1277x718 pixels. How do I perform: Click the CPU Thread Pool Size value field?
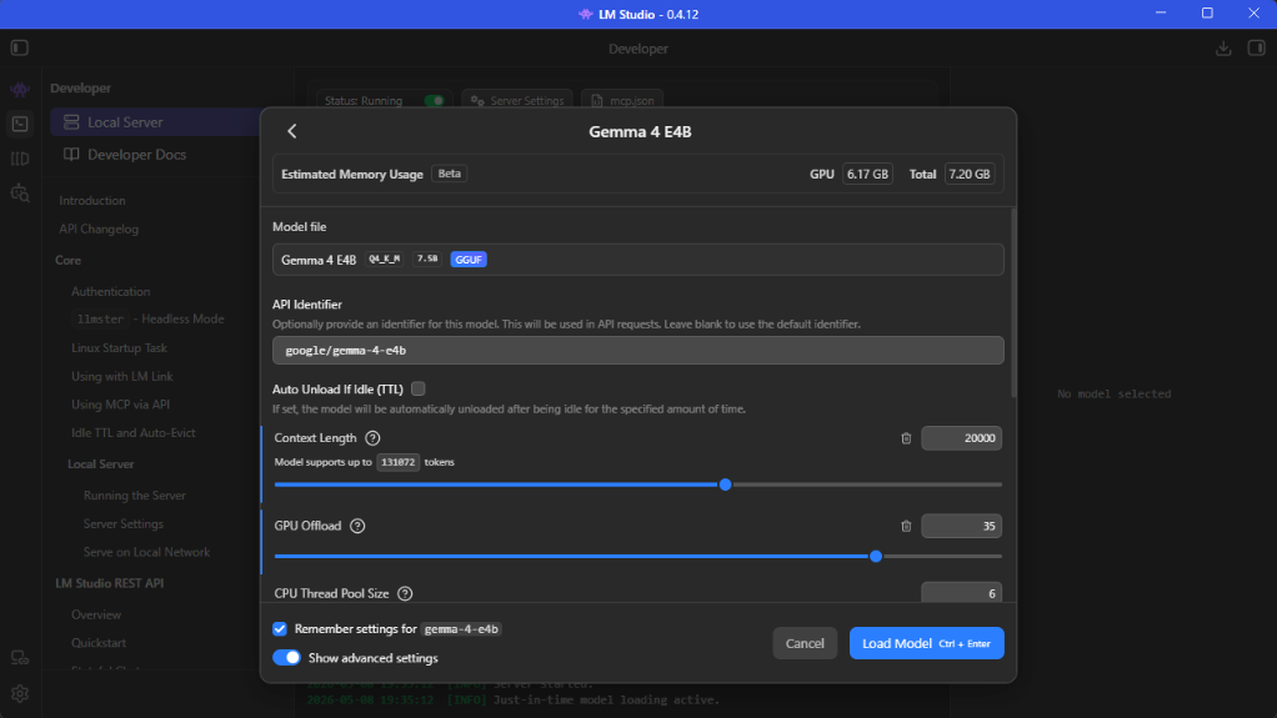961,593
